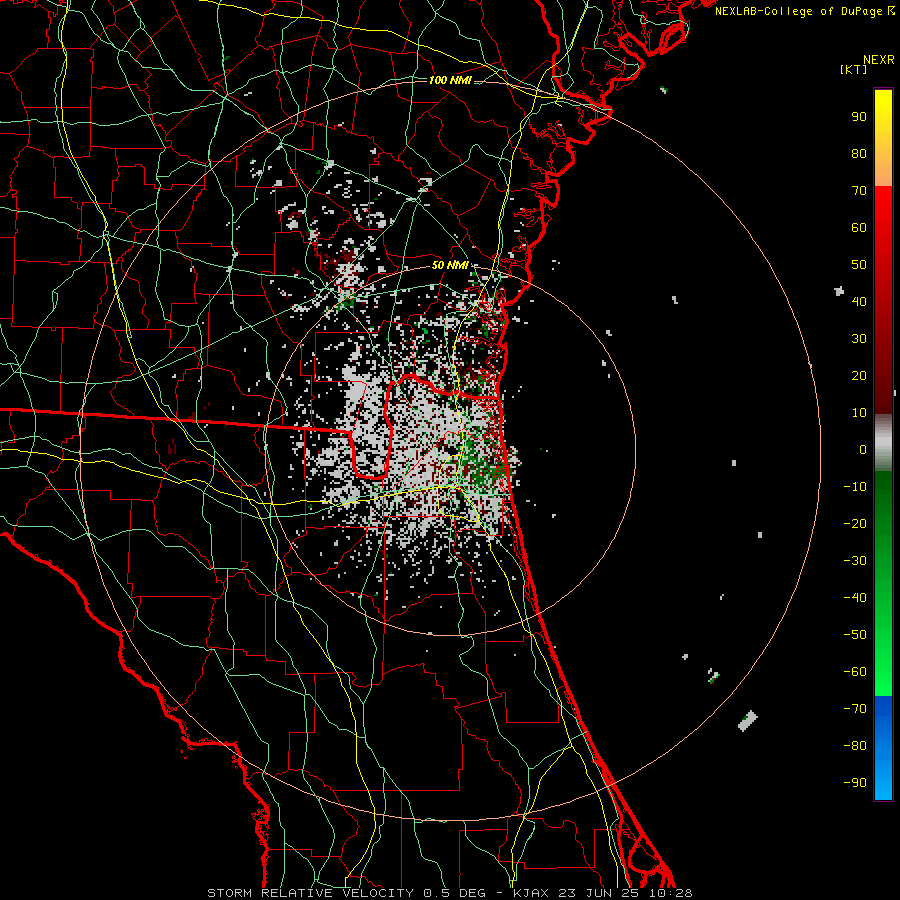This screenshot has width=900, height=900.
Task: Click the positive 20 knots scale value
Action: point(859,375)
